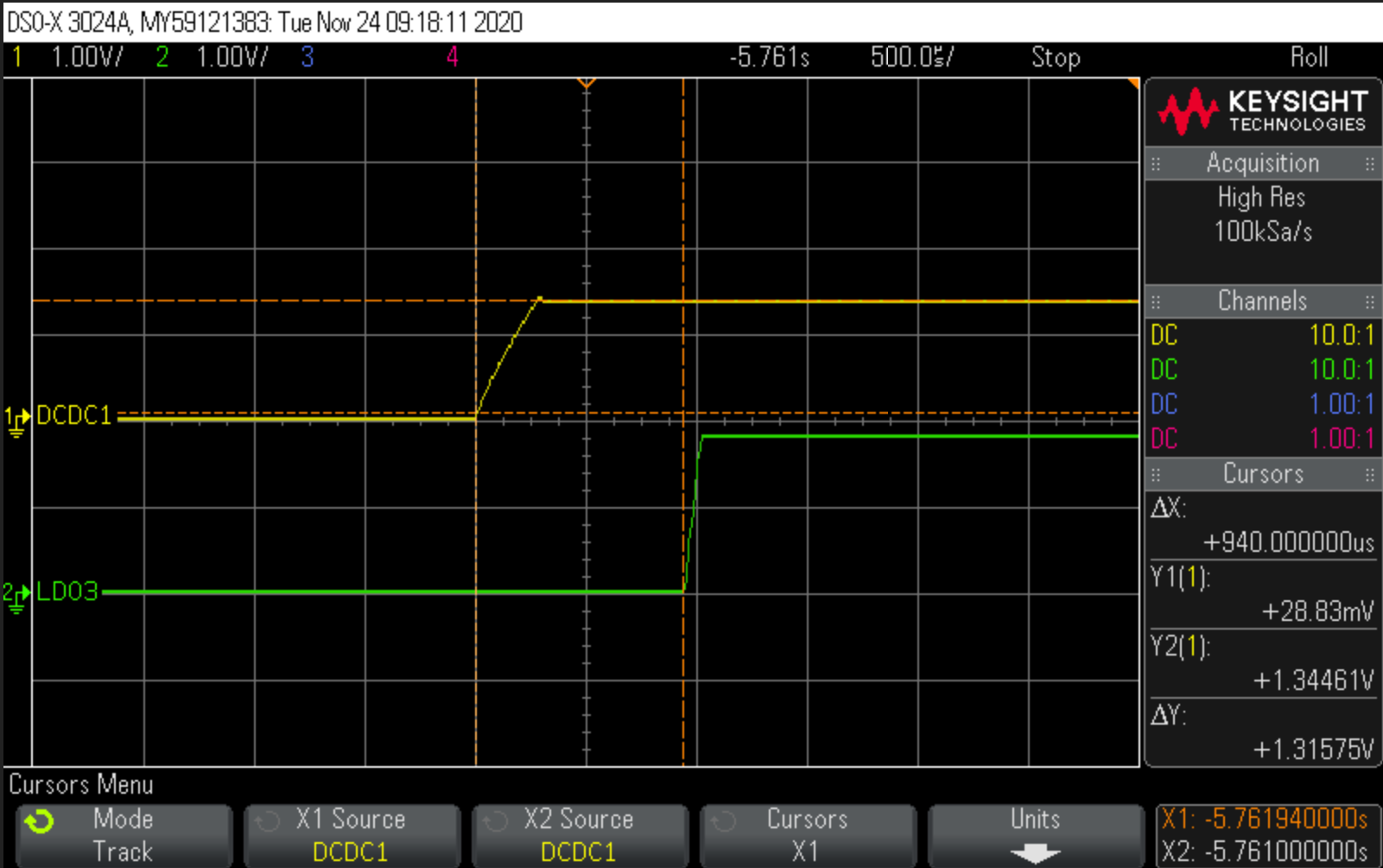Click the timebase 500.0 us/ value
Screen dimensions: 1383x868
click(911, 57)
